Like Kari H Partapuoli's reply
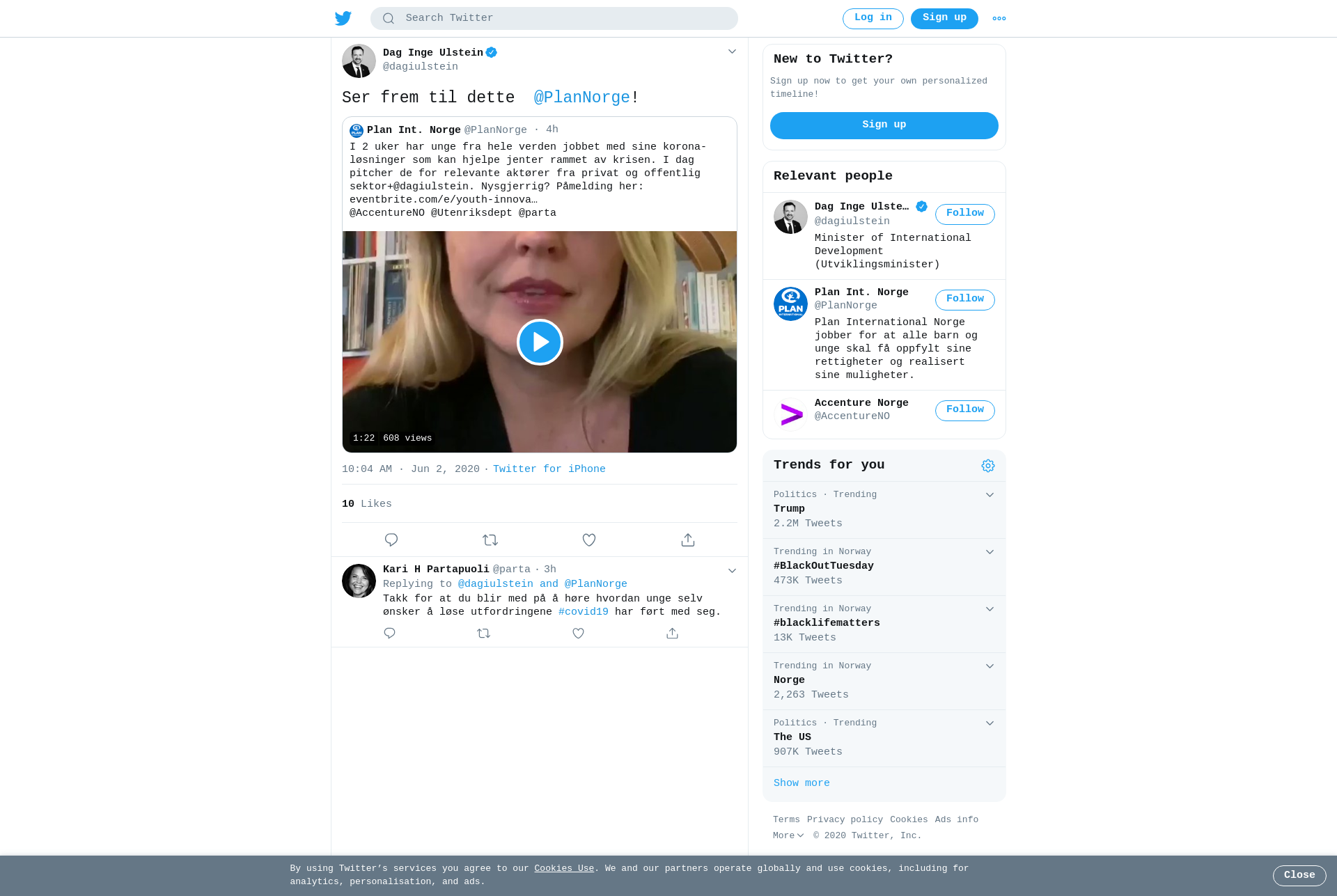This screenshot has width=1337, height=896. 578,633
